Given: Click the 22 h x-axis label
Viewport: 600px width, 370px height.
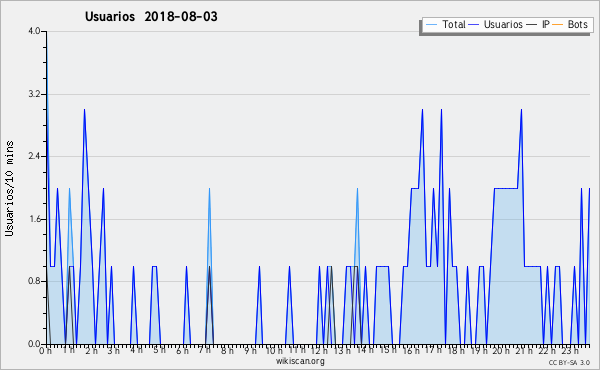Looking at the screenshot, I should tap(546, 350).
